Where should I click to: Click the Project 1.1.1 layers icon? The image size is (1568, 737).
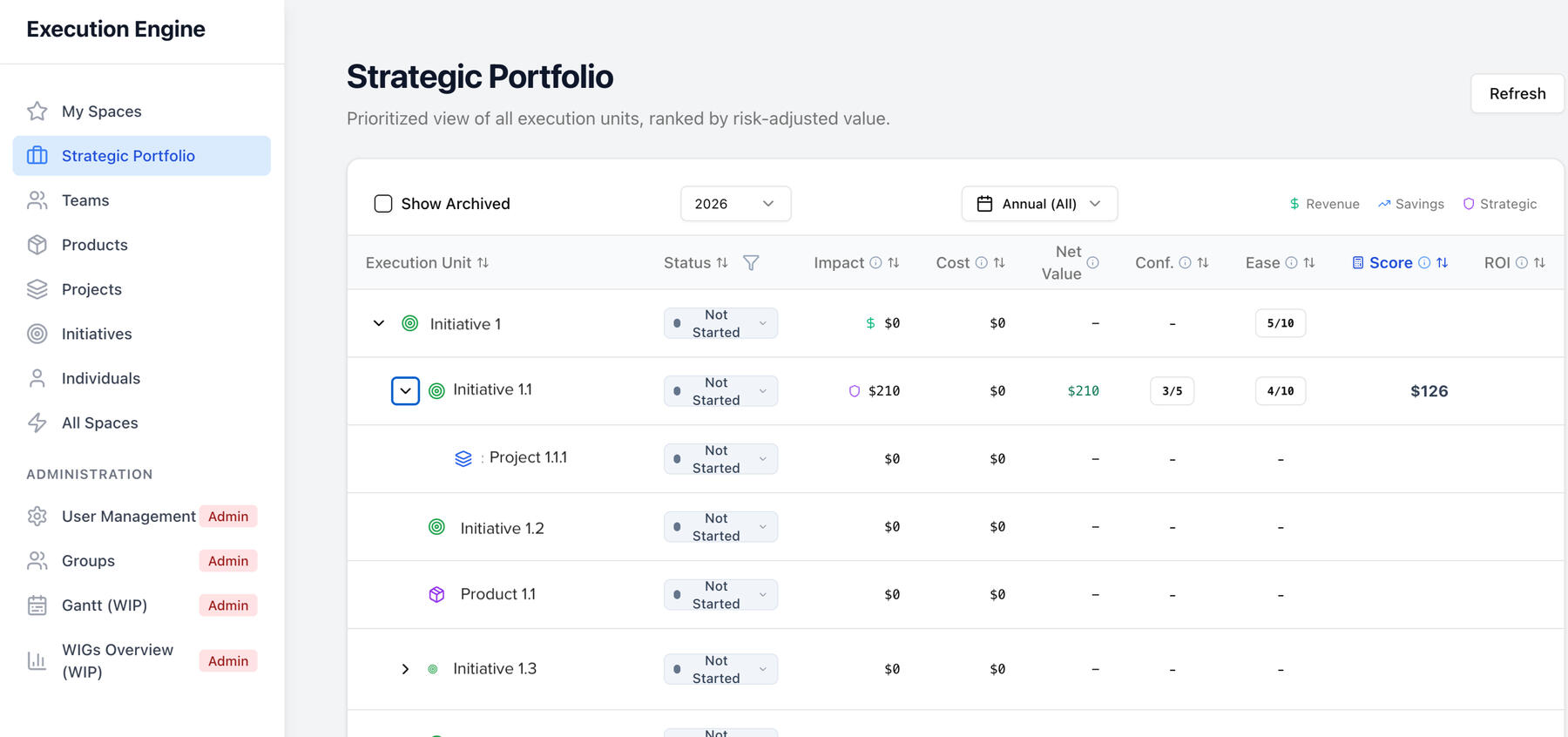click(463, 458)
